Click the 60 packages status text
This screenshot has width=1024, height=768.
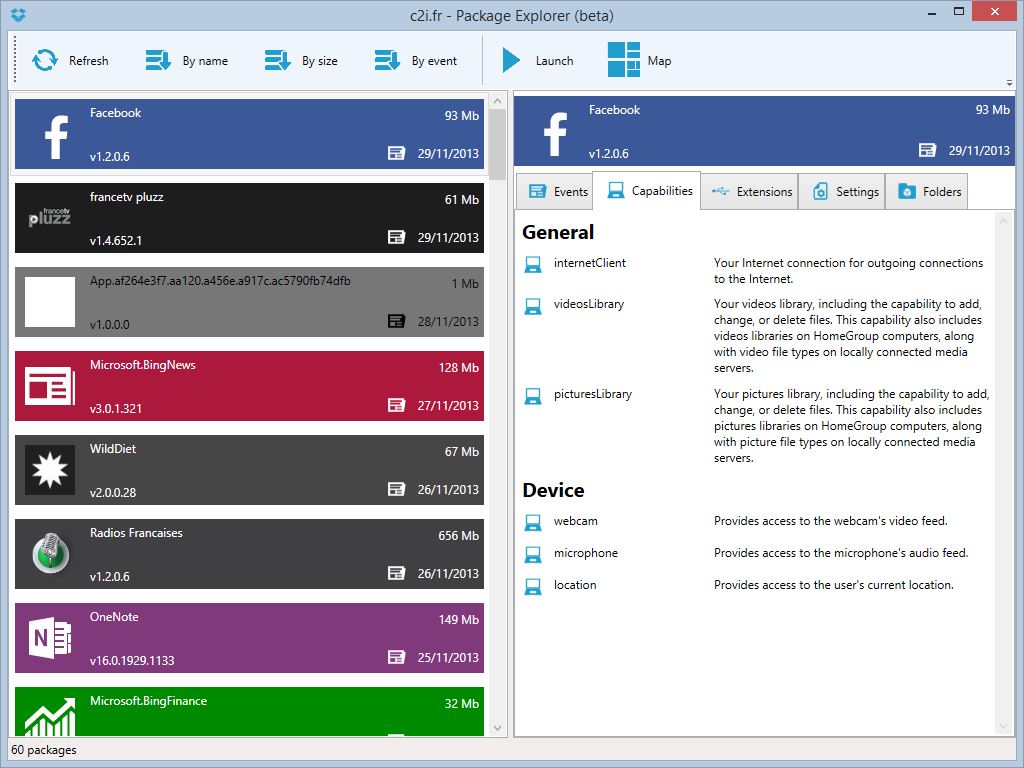[x=44, y=750]
